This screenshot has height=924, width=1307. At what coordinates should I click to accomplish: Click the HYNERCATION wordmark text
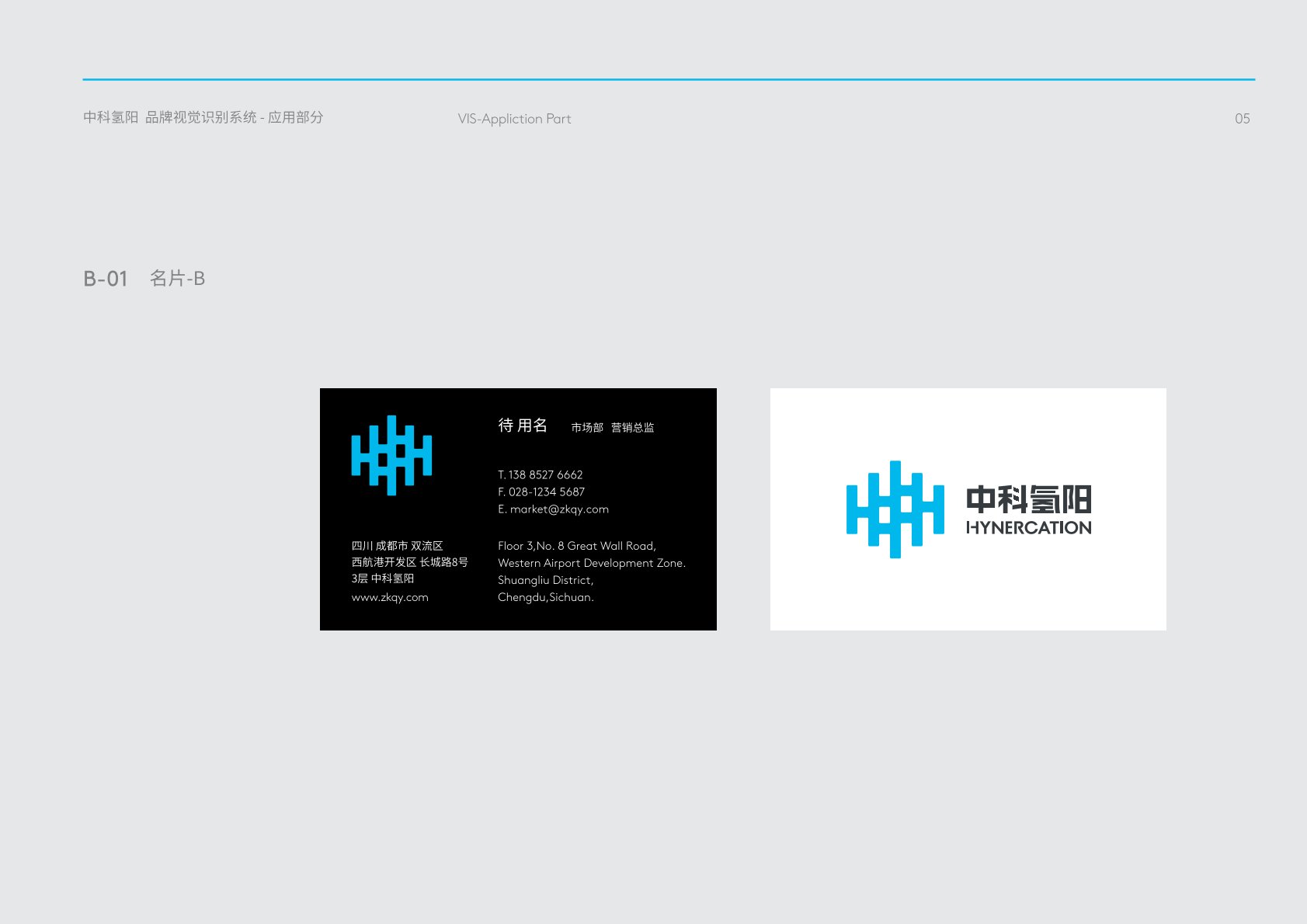coord(1028,528)
